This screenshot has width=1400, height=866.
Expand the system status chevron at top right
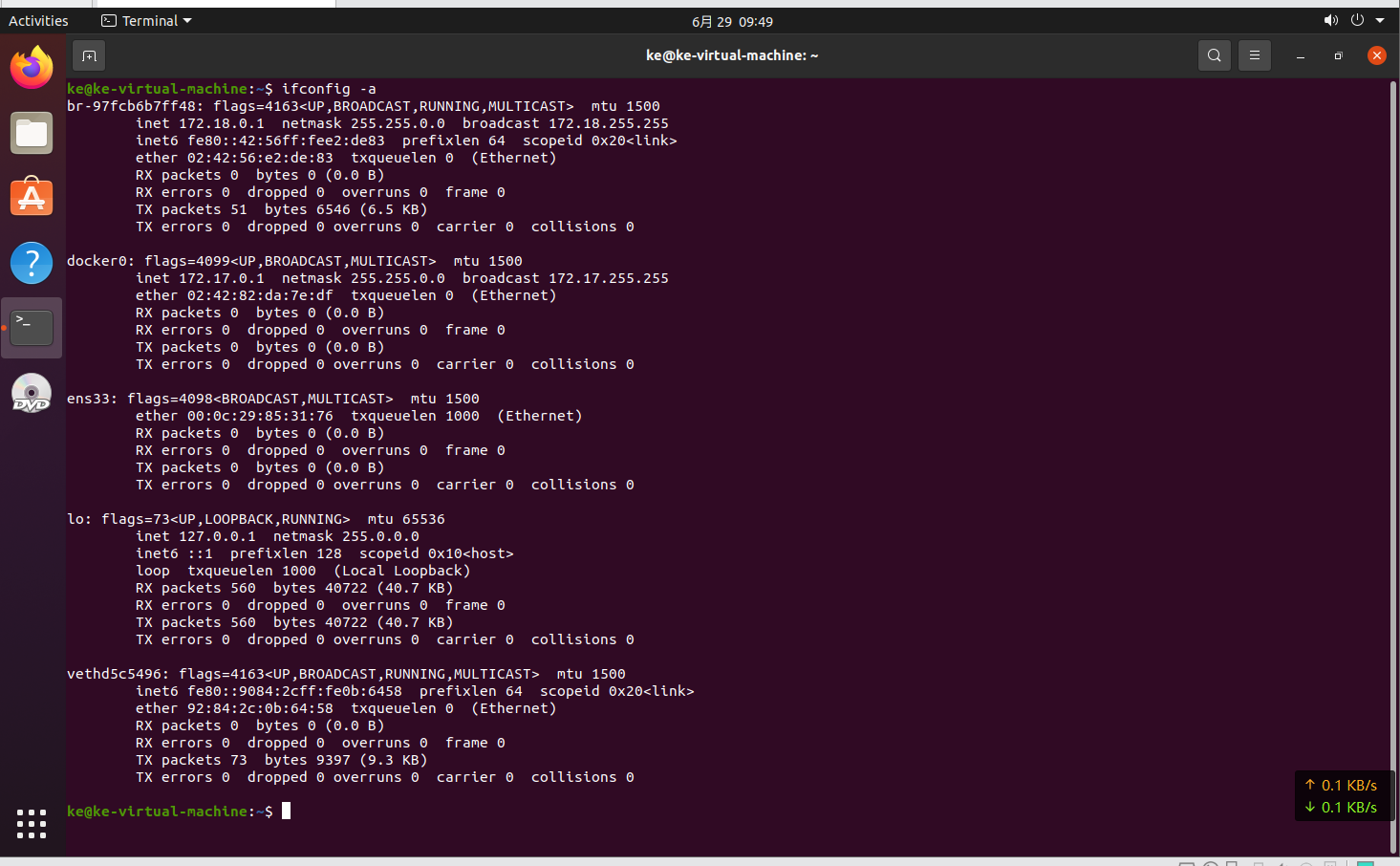(x=1380, y=20)
